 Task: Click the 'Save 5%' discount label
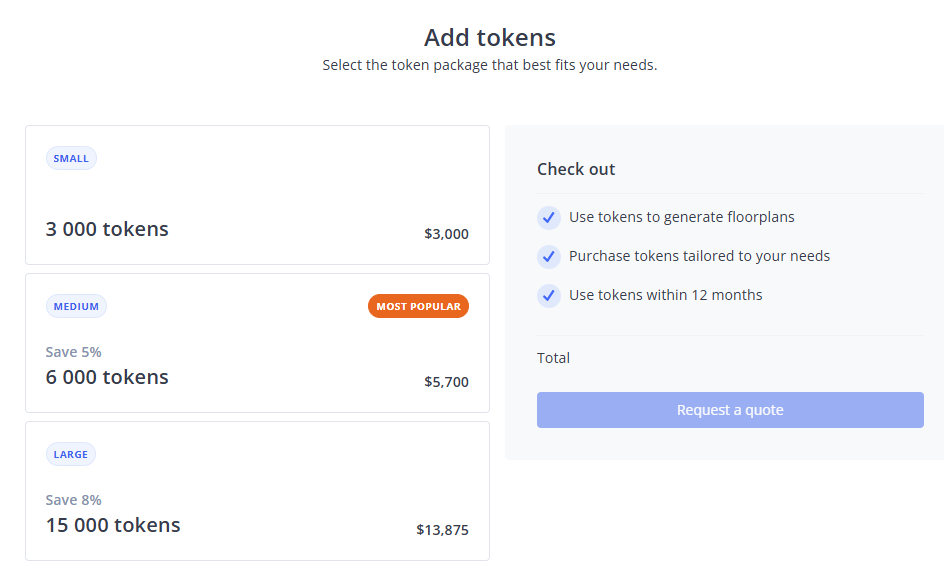click(x=73, y=352)
